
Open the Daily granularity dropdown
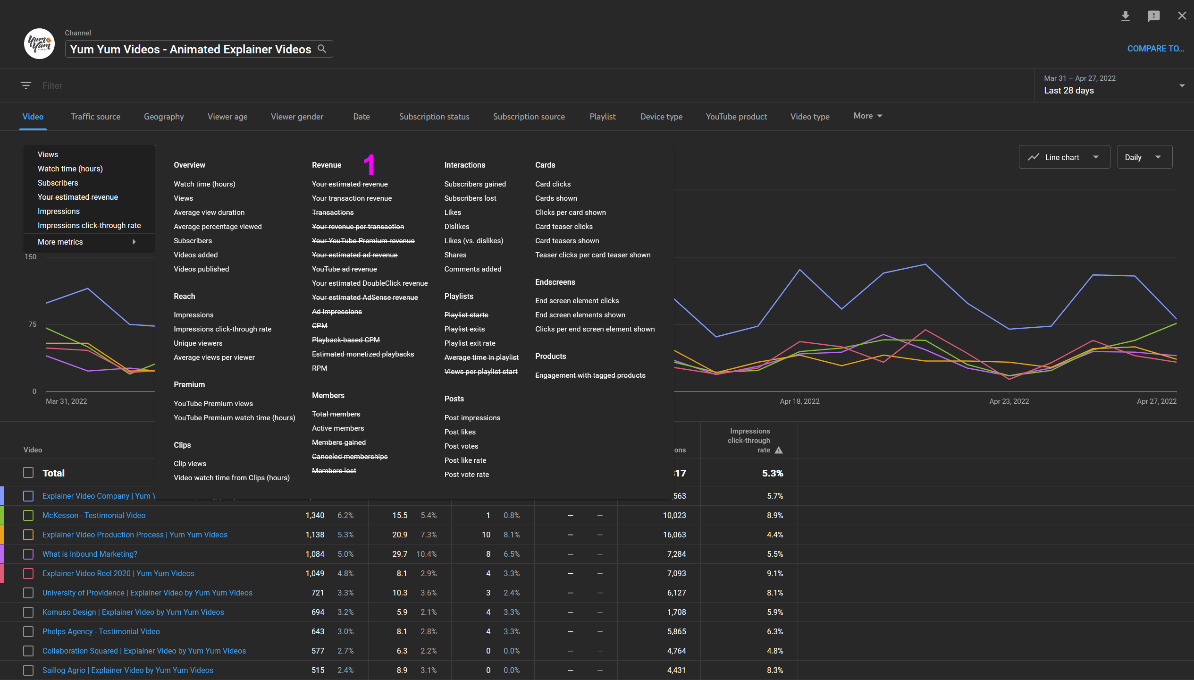(1144, 157)
